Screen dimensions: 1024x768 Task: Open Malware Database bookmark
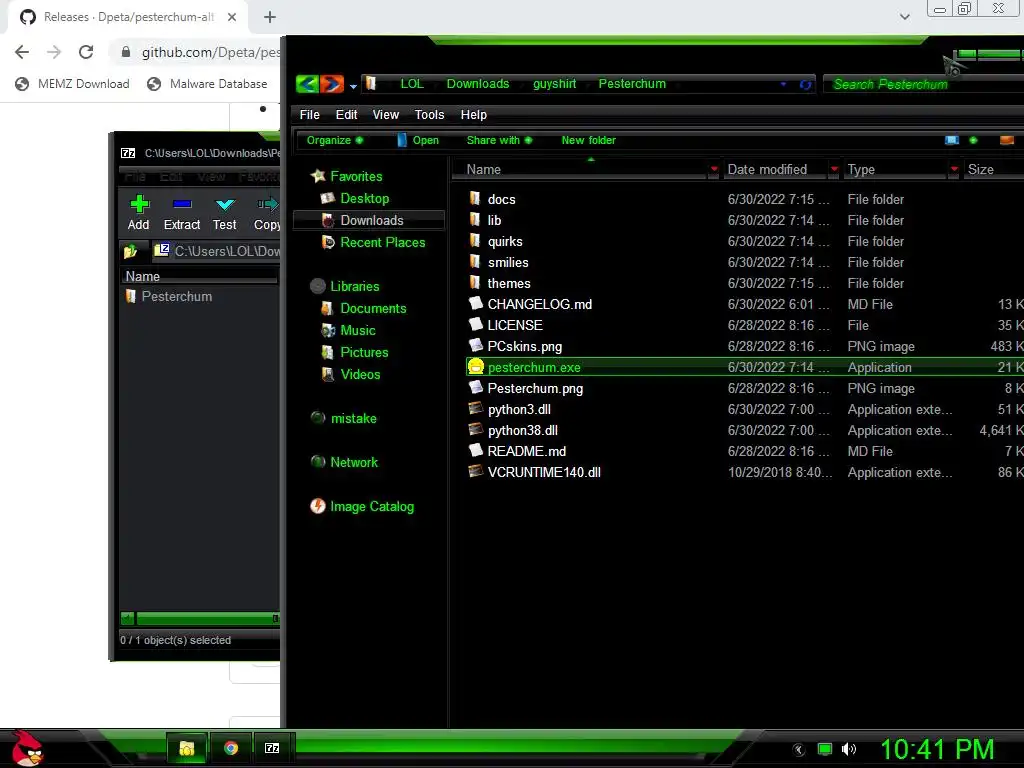tap(207, 84)
